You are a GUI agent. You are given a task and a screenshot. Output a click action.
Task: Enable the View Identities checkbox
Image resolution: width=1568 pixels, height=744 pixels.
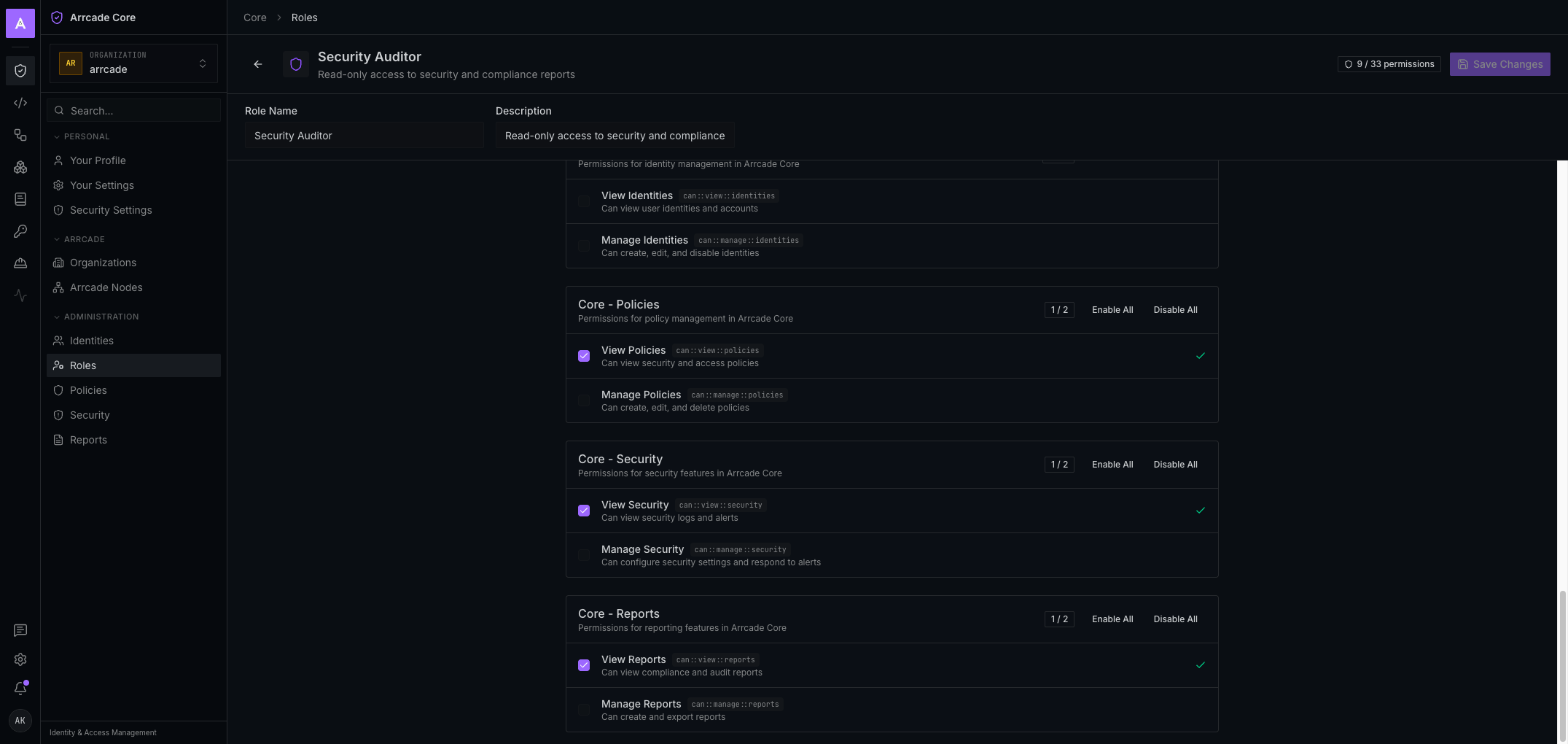coord(584,201)
